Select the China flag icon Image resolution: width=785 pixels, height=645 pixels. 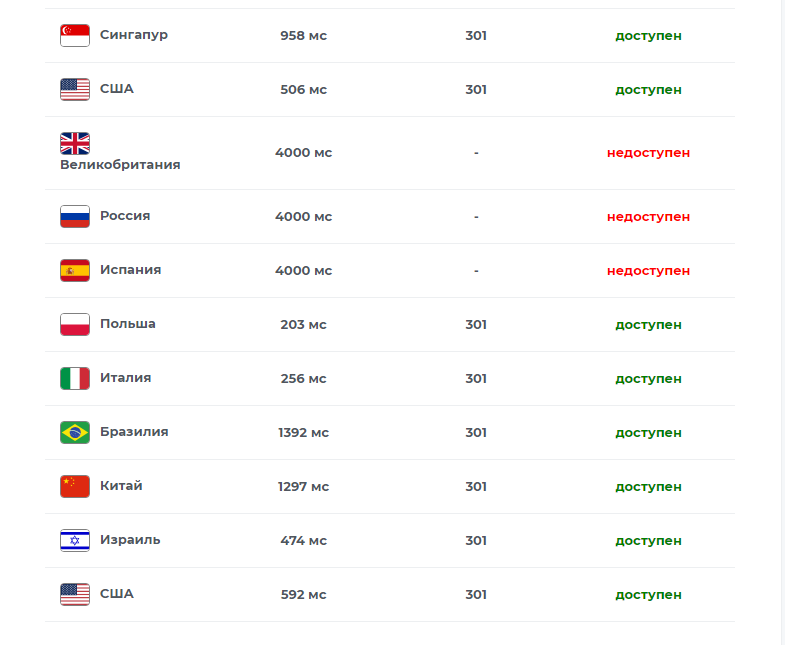(x=75, y=486)
